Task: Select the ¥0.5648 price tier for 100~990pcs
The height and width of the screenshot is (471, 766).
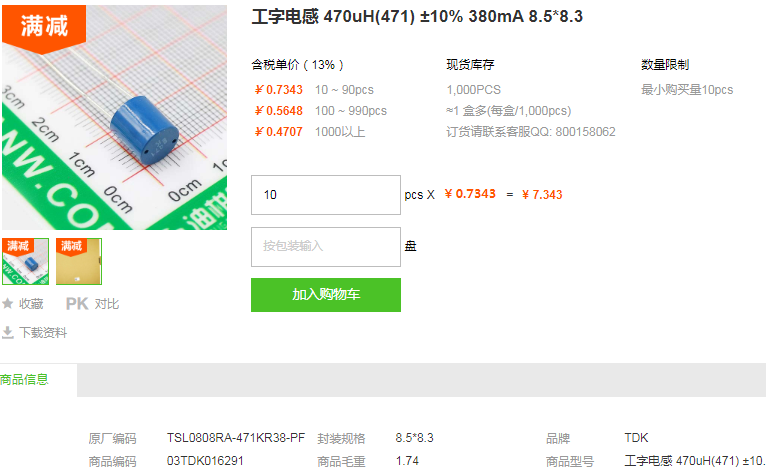Action: (x=320, y=111)
